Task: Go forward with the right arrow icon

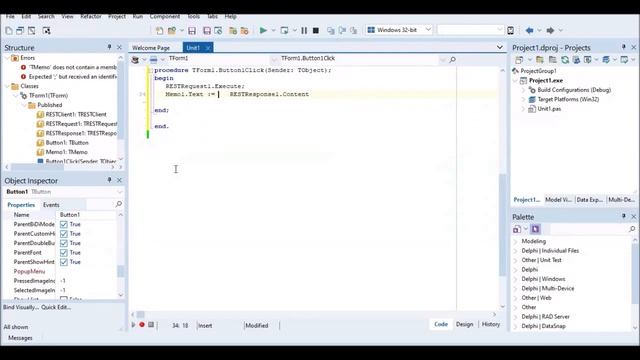Action: 550,31
